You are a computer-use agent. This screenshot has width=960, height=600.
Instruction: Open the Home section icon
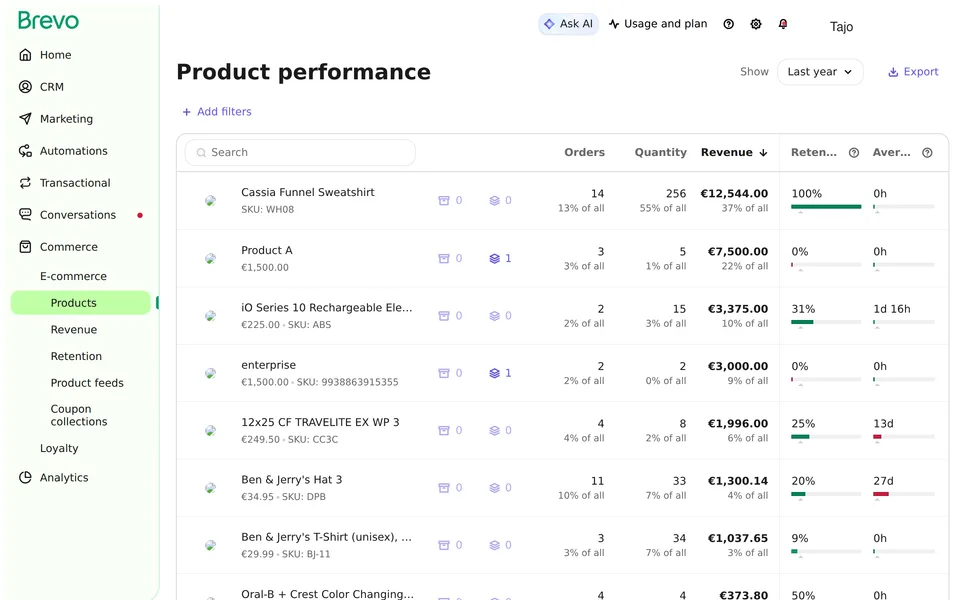click(x=25, y=54)
